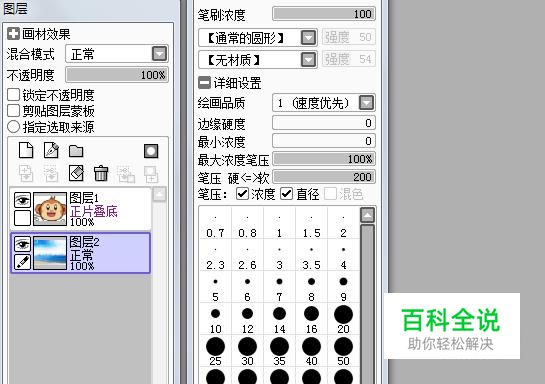Choose brush size 16
The width and height of the screenshot is (545, 384).
coord(311,319)
